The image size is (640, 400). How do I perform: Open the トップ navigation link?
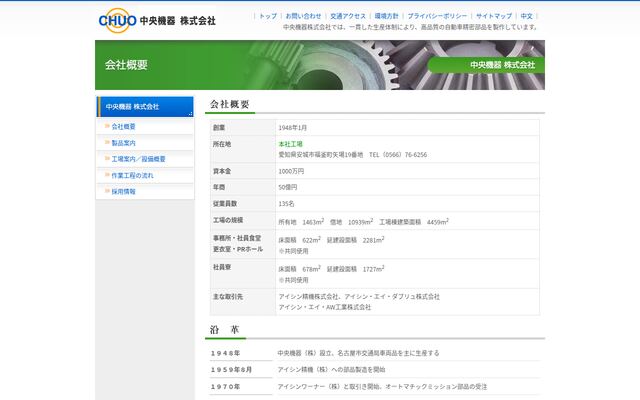click(x=268, y=16)
